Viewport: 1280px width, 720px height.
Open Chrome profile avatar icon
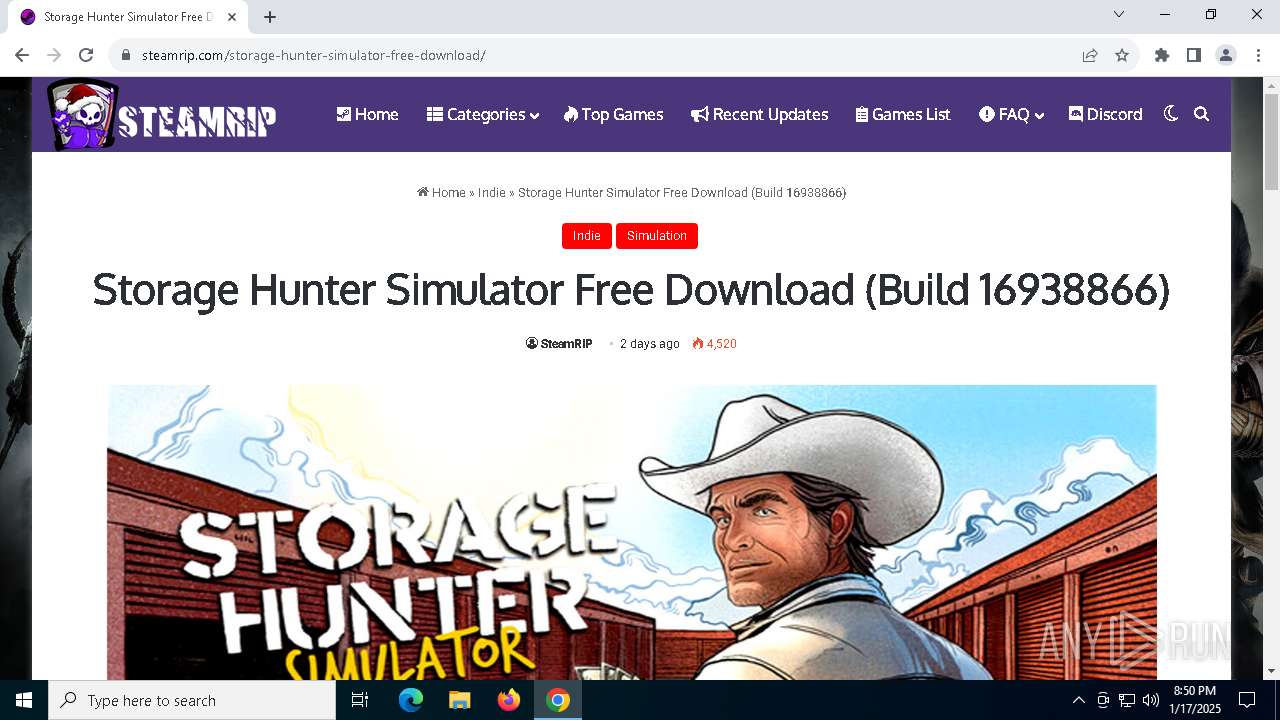[x=1226, y=55]
